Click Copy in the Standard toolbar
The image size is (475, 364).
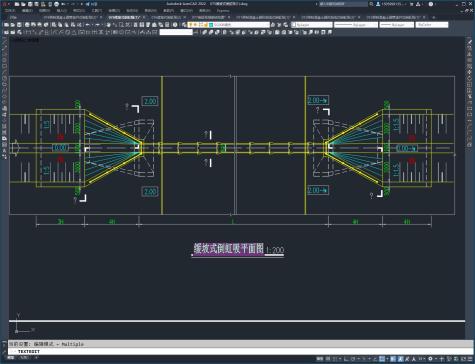click(x=60, y=25)
